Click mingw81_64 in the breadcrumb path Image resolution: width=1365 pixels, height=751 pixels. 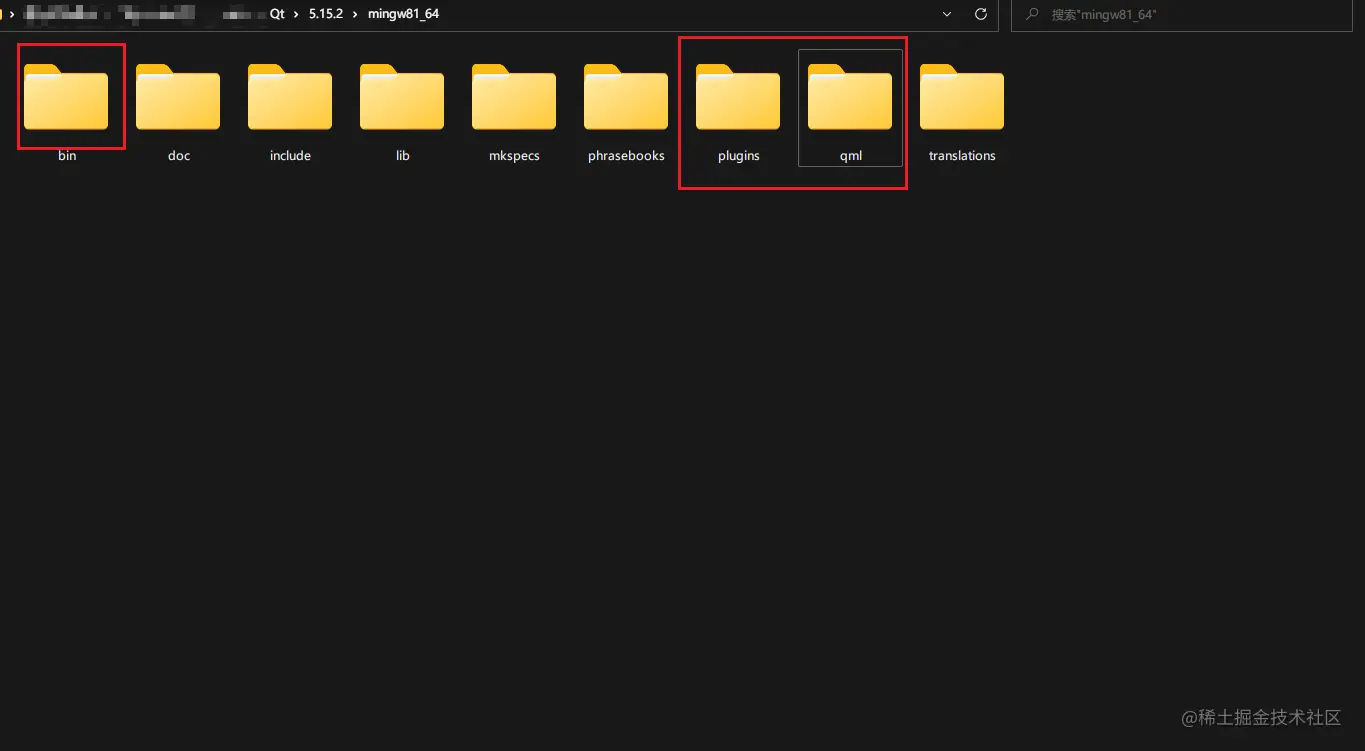[403, 14]
